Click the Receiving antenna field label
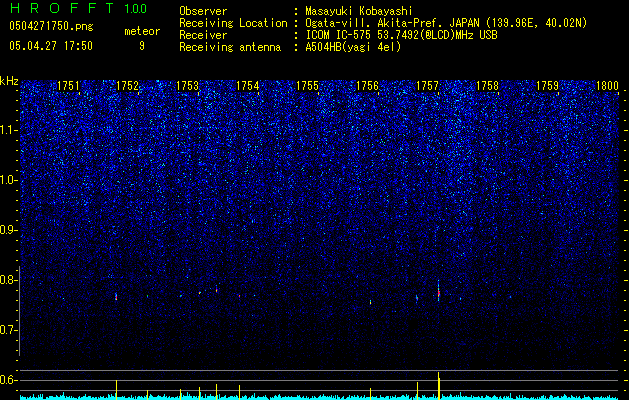Viewport: 629px width, 400px height. click(230, 47)
